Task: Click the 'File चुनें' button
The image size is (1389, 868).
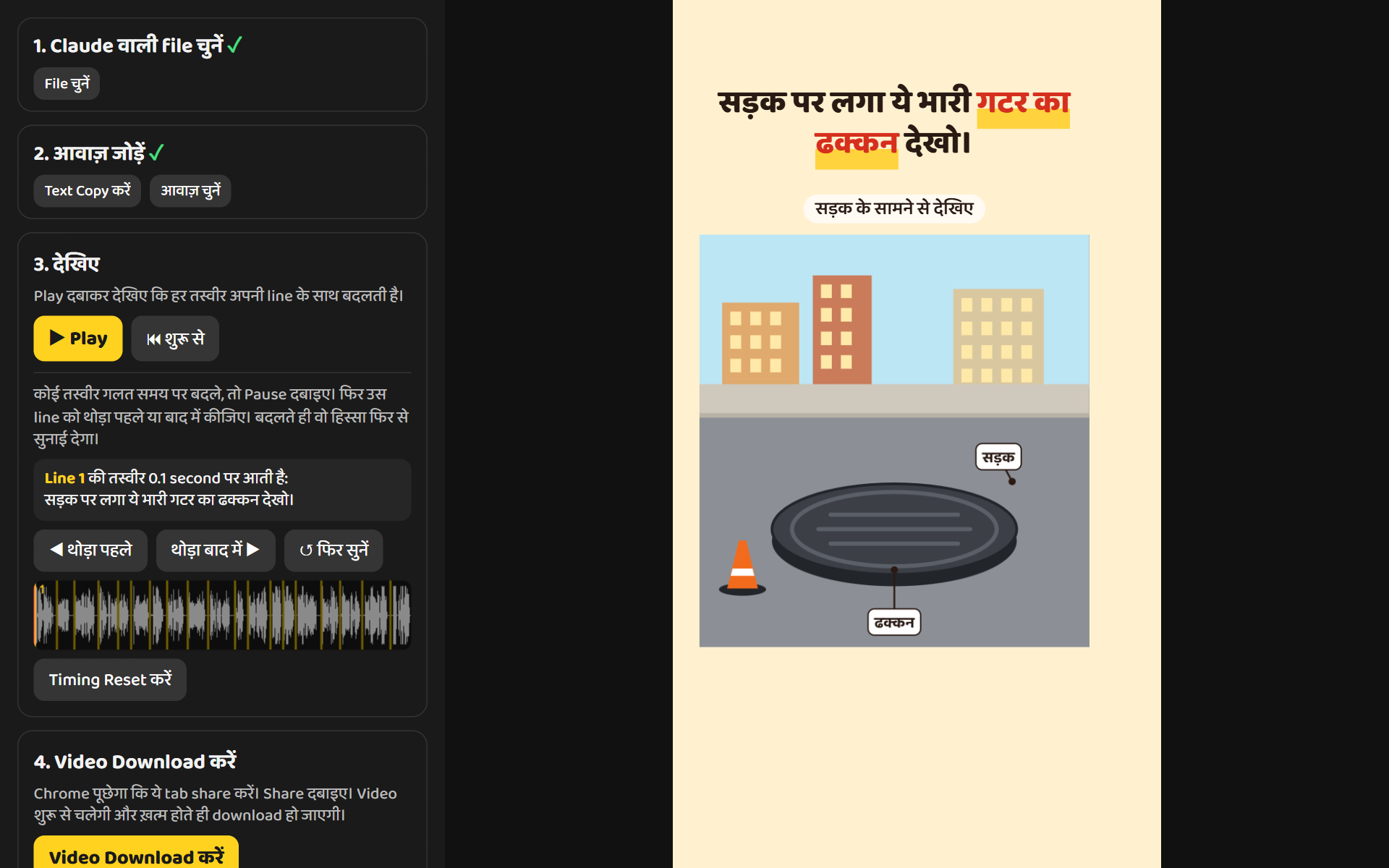Action: coord(67,84)
